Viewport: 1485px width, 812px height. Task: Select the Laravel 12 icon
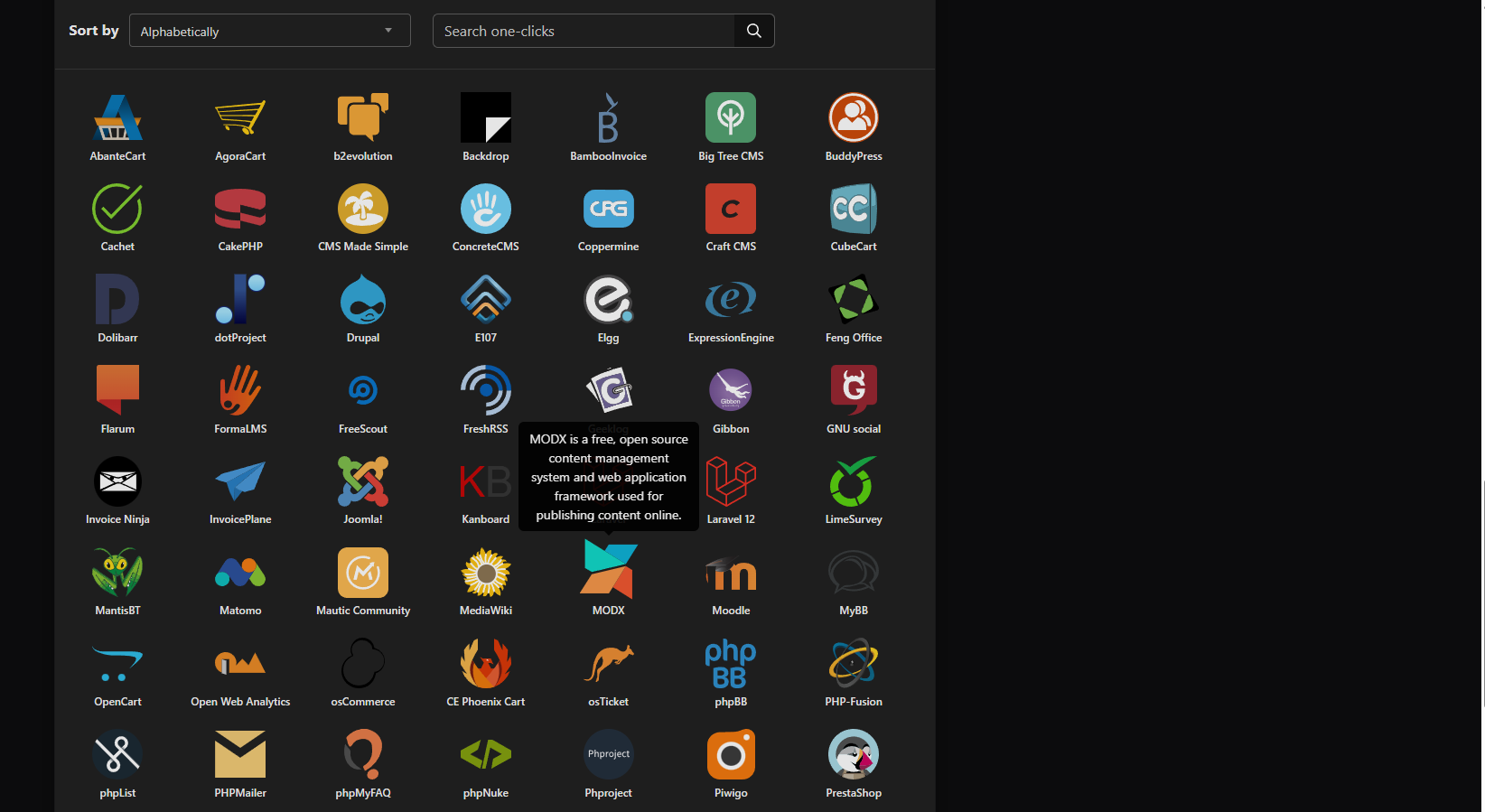point(731,481)
